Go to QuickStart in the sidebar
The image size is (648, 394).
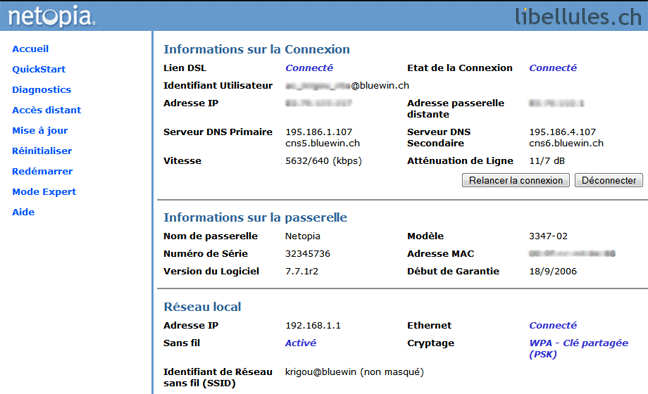pos(38,69)
